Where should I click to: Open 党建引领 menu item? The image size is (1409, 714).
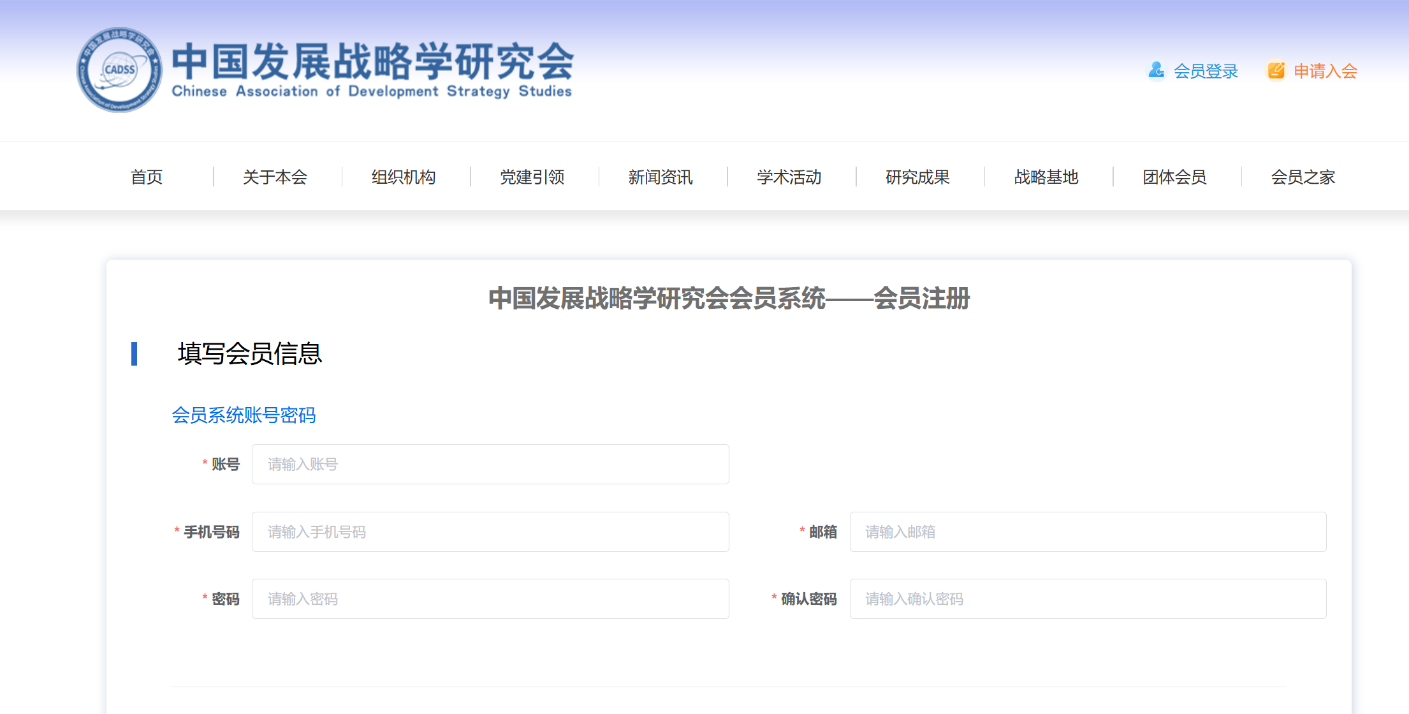pos(532,177)
